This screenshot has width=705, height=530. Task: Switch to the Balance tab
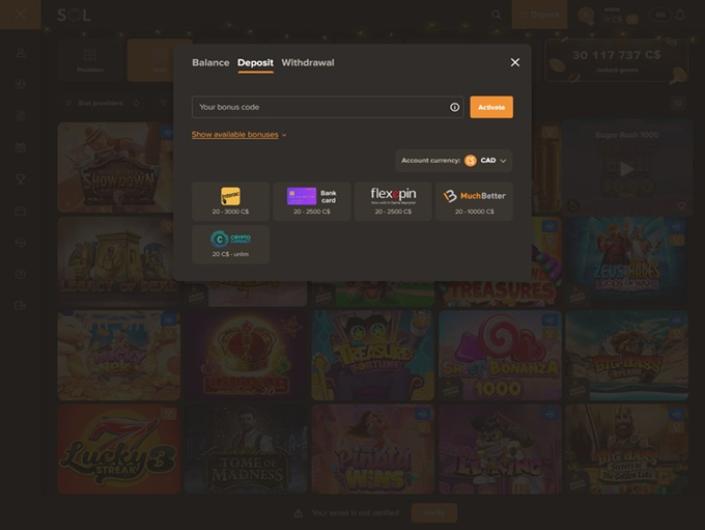pyautogui.click(x=210, y=62)
